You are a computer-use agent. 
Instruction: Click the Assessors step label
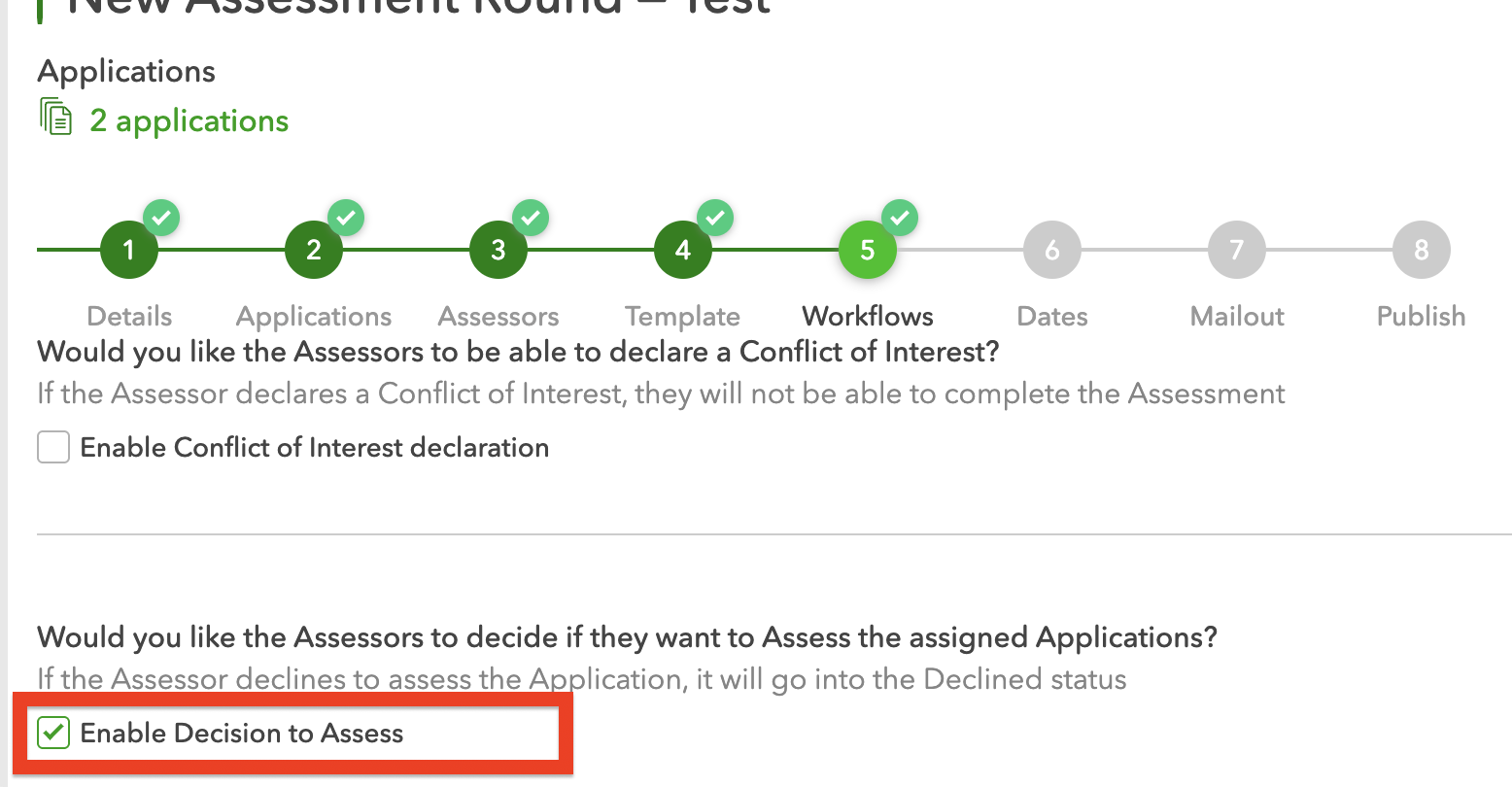tap(498, 316)
